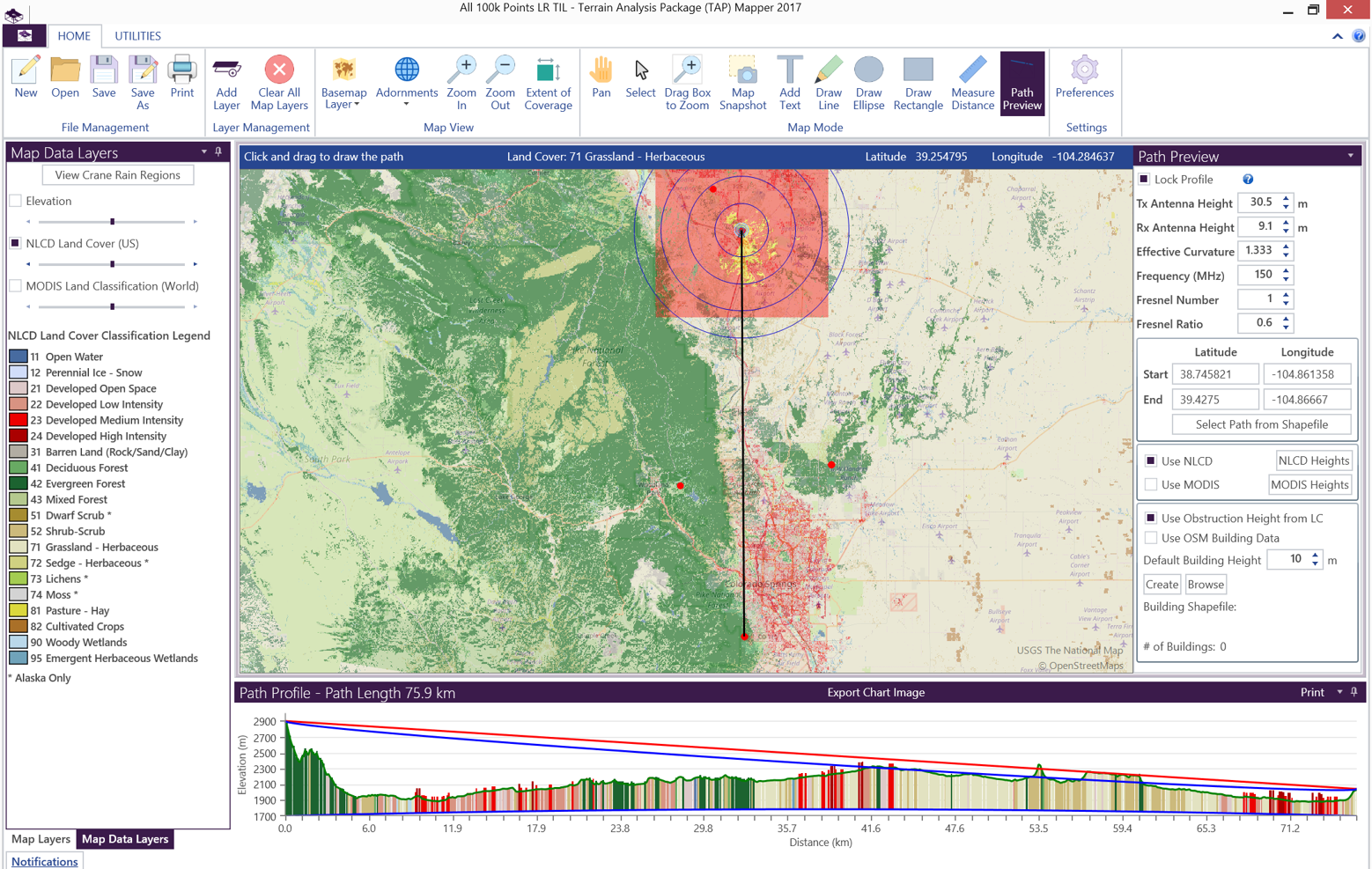This screenshot has height=869, width=1372.
Task: Open the Adornments dropdown arrow
Action: click(406, 104)
